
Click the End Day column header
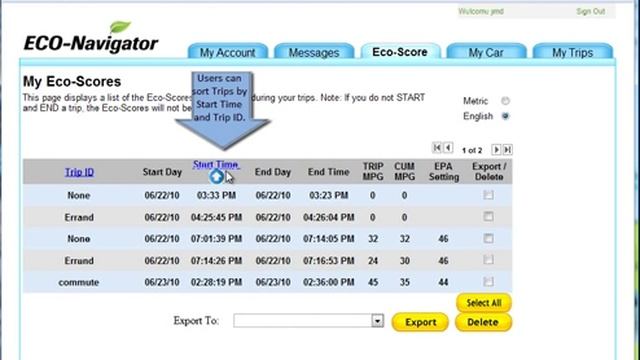click(273, 172)
